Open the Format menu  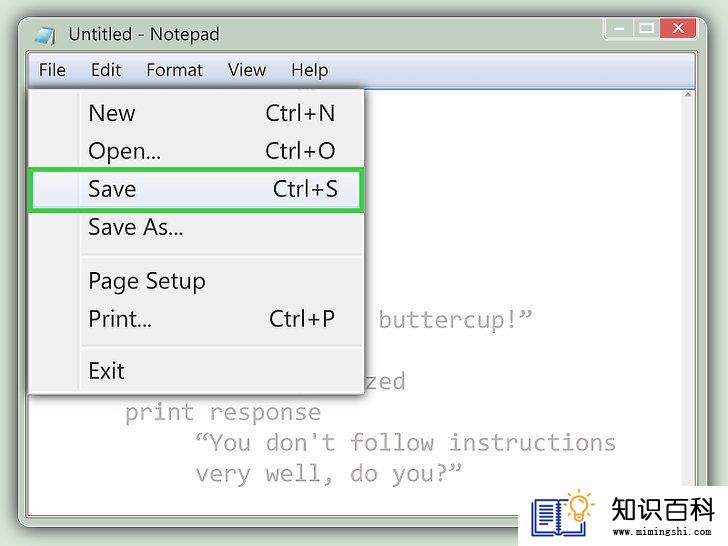(x=175, y=70)
